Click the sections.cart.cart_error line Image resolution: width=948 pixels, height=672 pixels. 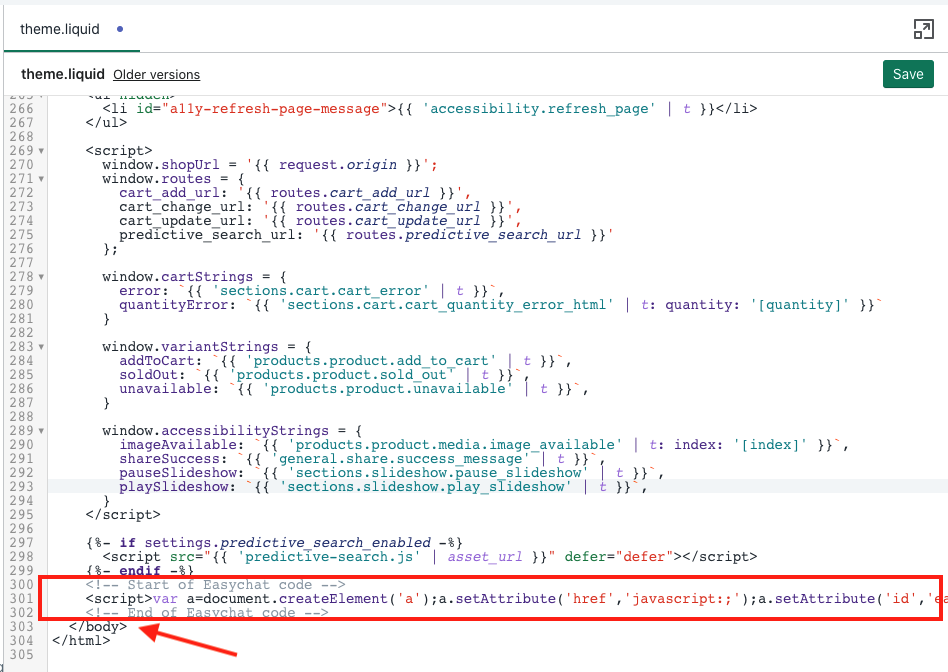pyautogui.click(x=312, y=291)
